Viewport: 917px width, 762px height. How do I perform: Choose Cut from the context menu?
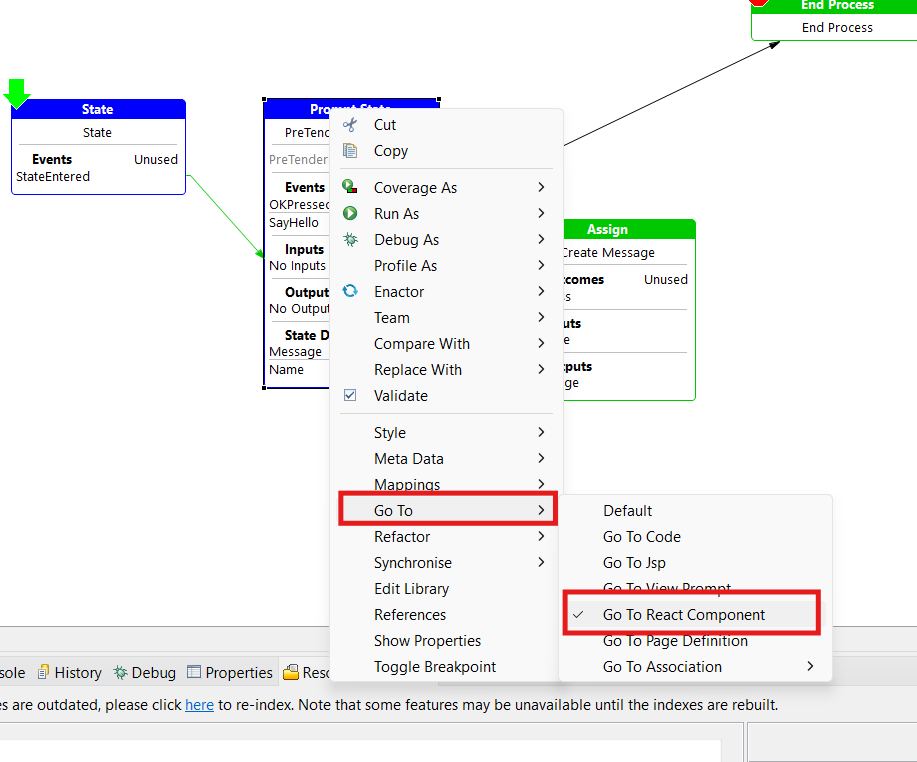point(446,125)
